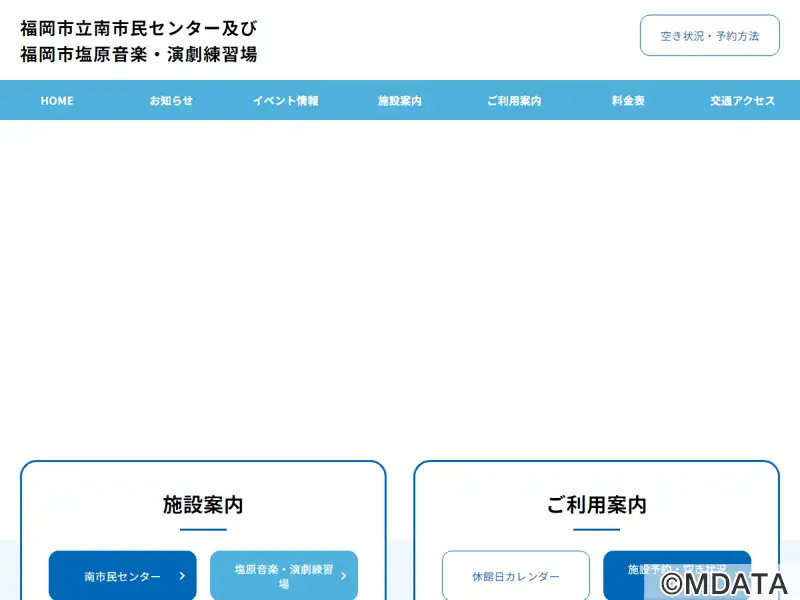Click the chevron arrow on 塩原音楽・演劇練習場

click(343, 576)
